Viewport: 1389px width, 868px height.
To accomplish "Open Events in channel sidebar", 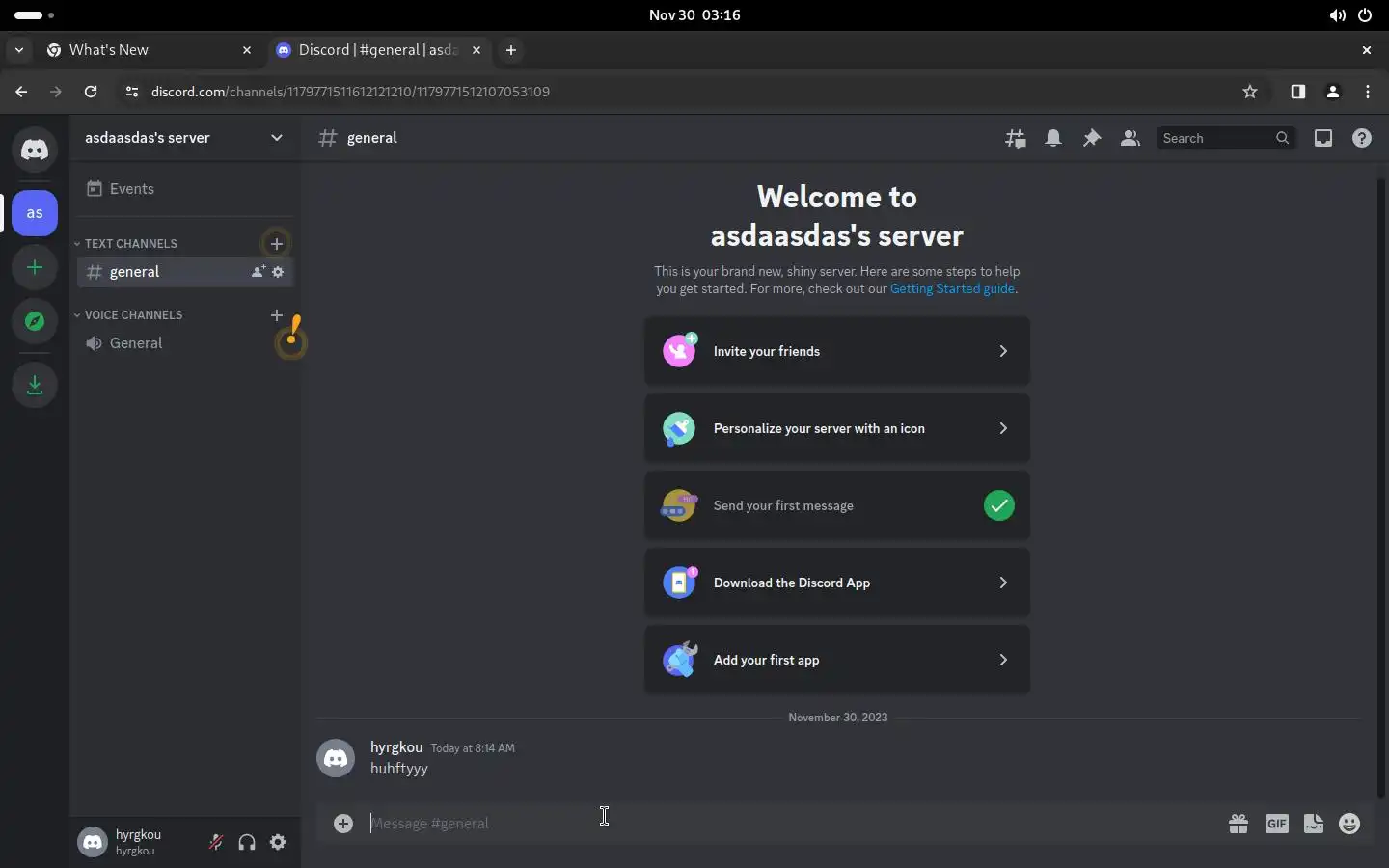I will click(x=183, y=189).
